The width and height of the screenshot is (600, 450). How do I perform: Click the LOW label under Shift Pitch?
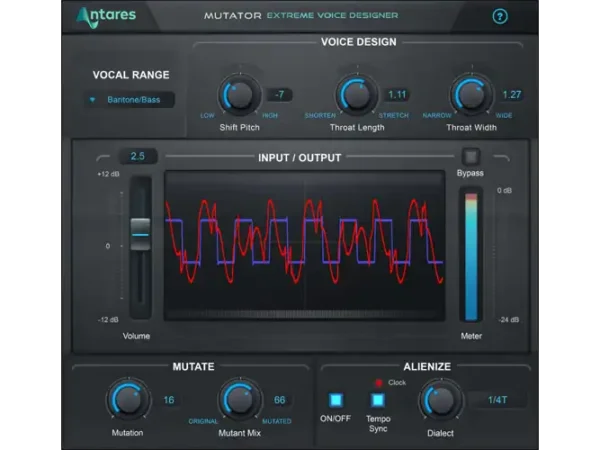pyautogui.click(x=207, y=116)
